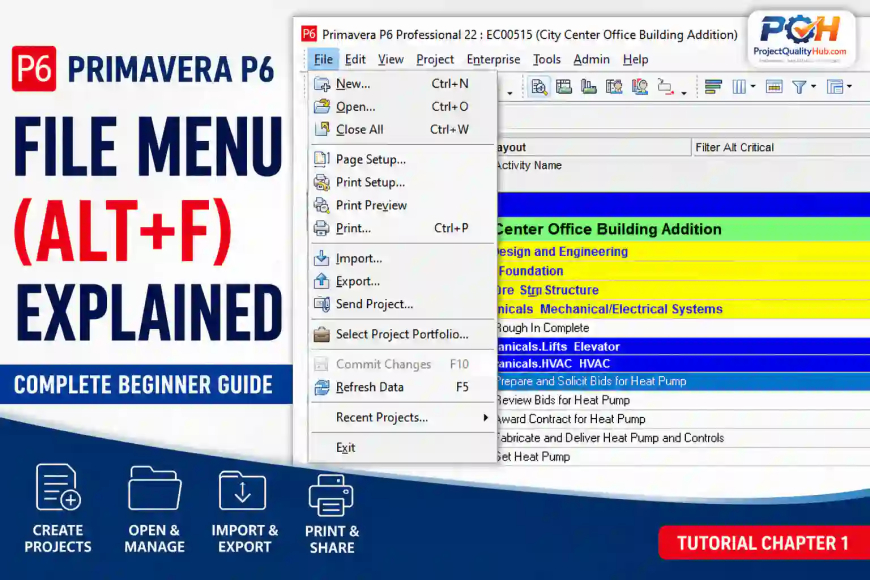Select the Set Heat Pump activity
This screenshot has width=870, height=580.
[683, 457]
